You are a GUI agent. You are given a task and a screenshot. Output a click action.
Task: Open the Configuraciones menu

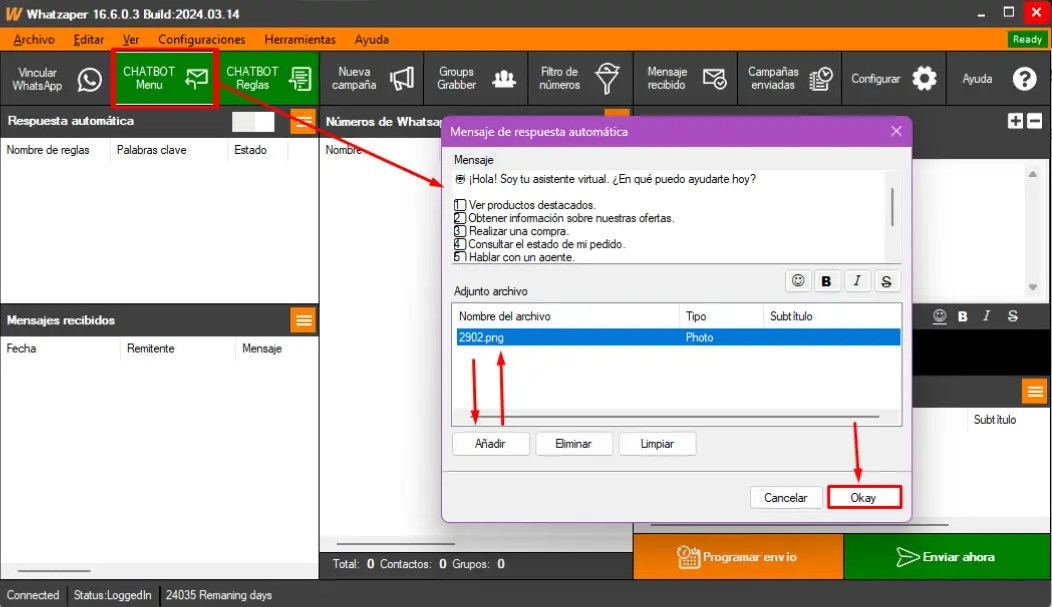(x=201, y=39)
